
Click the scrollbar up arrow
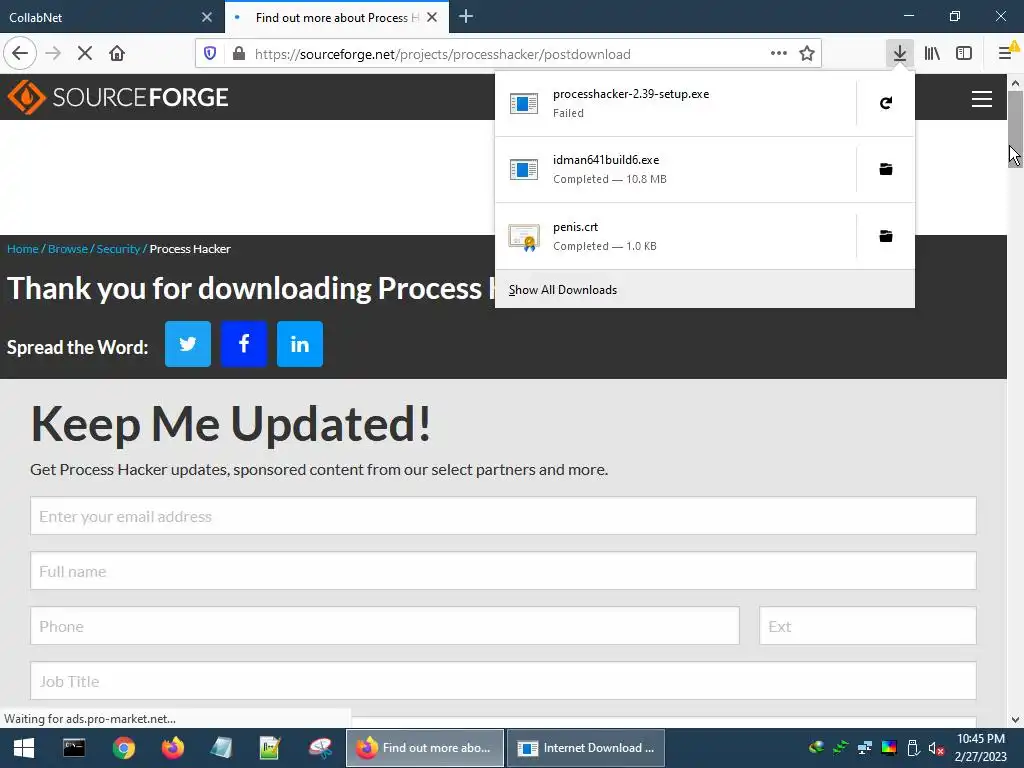point(1015,83)
